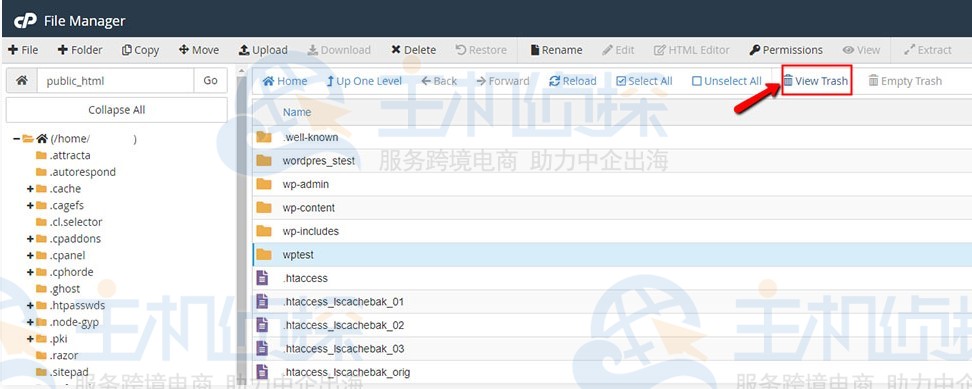Open View Trash
972x389 pixels.
click(816, 81)
